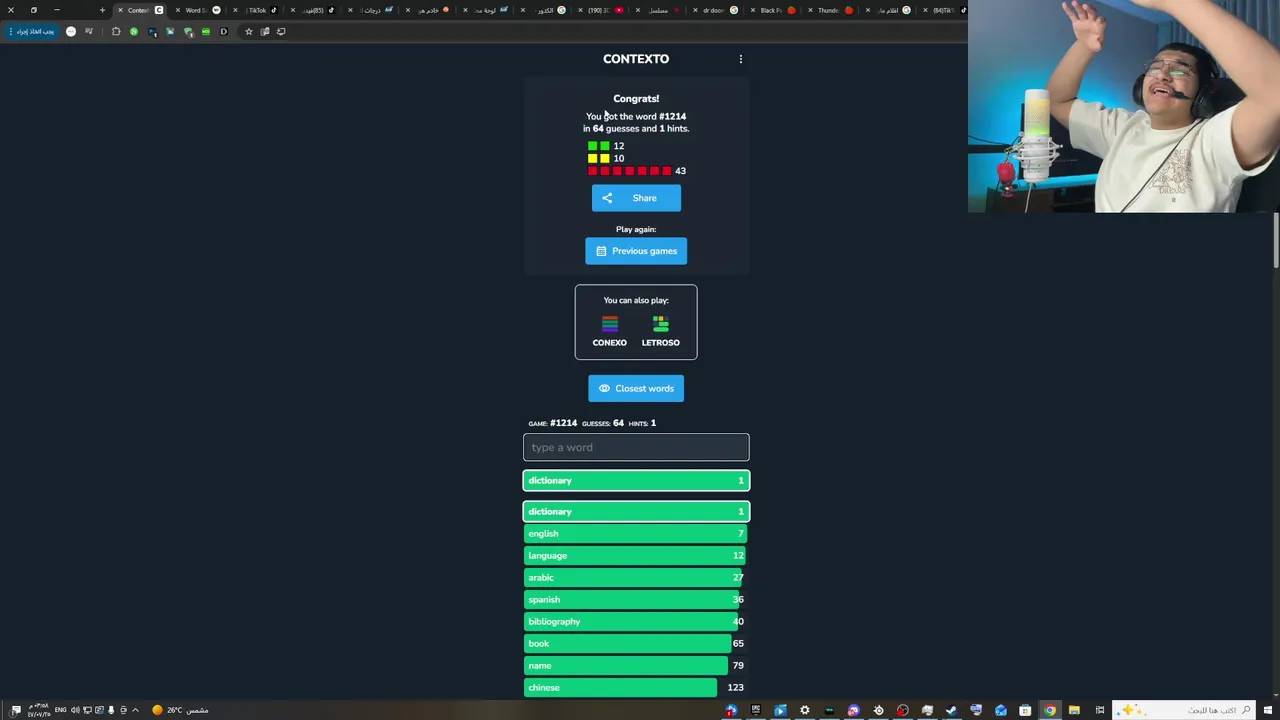Select the 'arabic' guess row
This screenshot has height=720, width=1280.
[x=636, y=577]
